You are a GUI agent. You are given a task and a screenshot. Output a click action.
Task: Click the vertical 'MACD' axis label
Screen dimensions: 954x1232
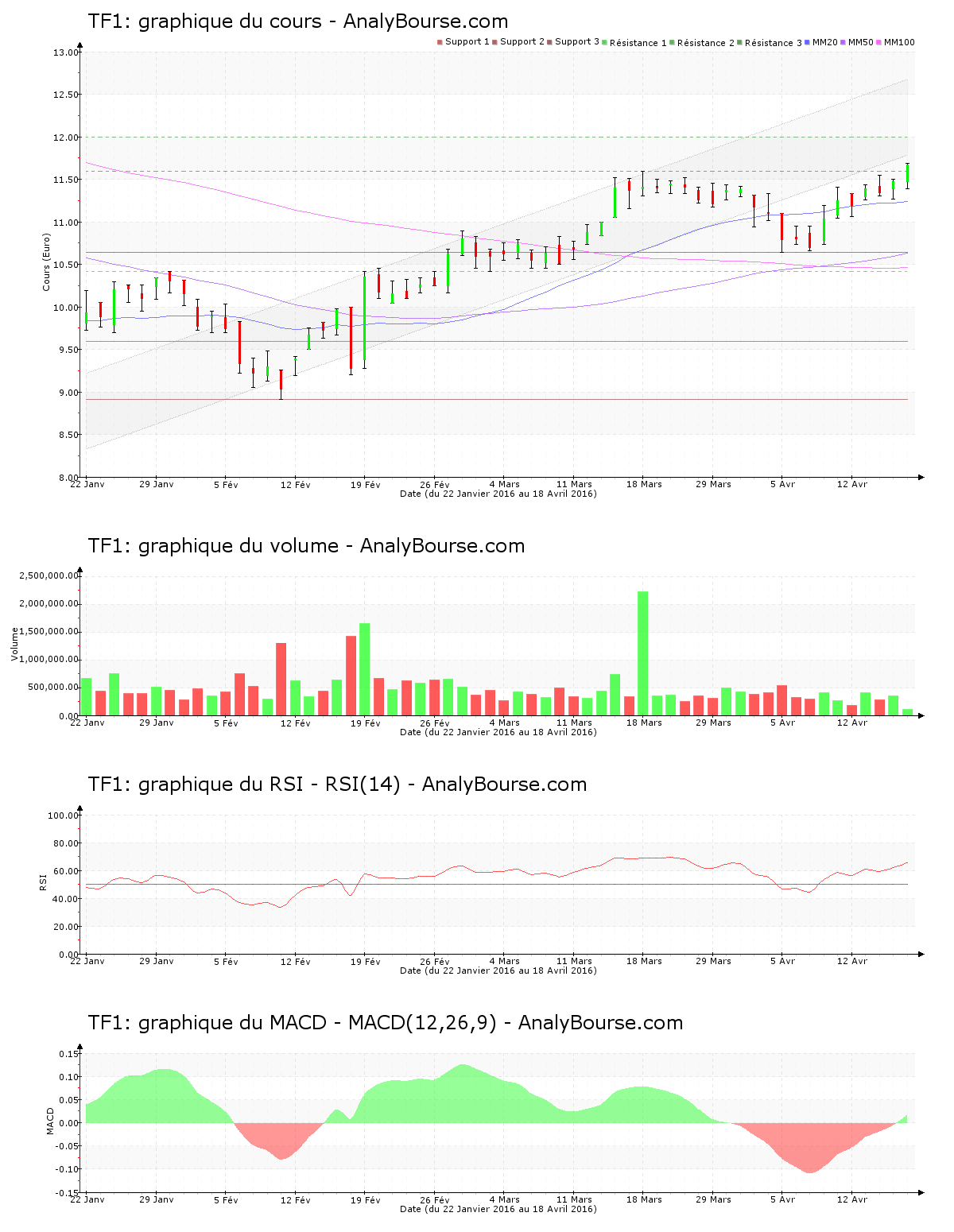pyautogui.click(x=50, y=1121)
